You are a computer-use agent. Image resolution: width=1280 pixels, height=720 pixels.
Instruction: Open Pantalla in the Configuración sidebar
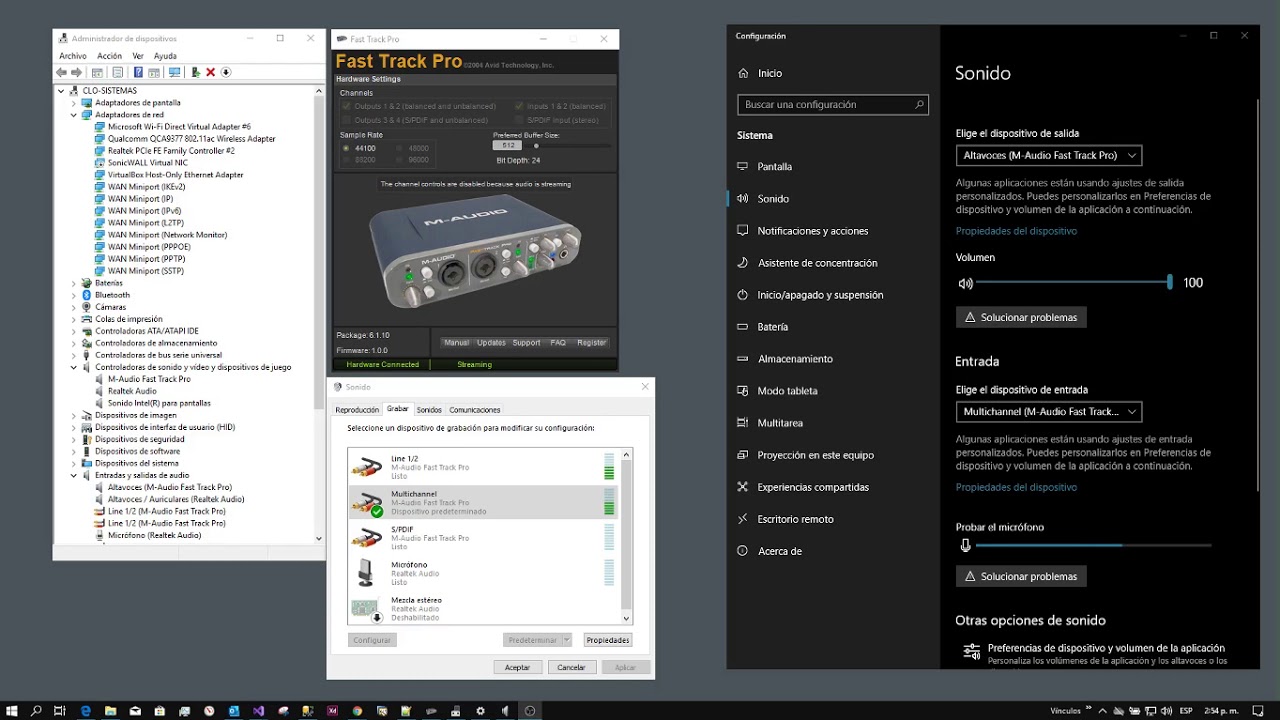[x=775, y=167]
